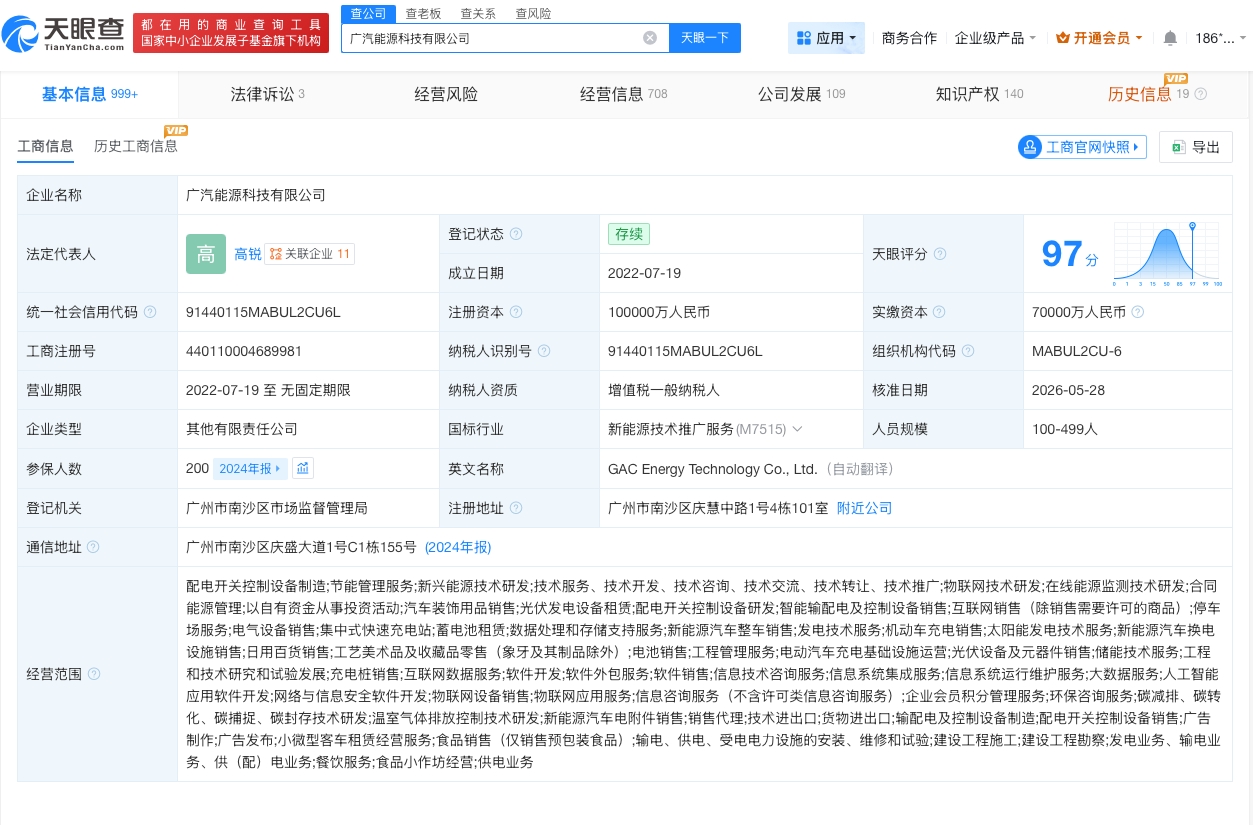Expand the 2024年报 arrow next to 200
The width and height of the screenshot is (1253, 825).
[x=251, y=468]
